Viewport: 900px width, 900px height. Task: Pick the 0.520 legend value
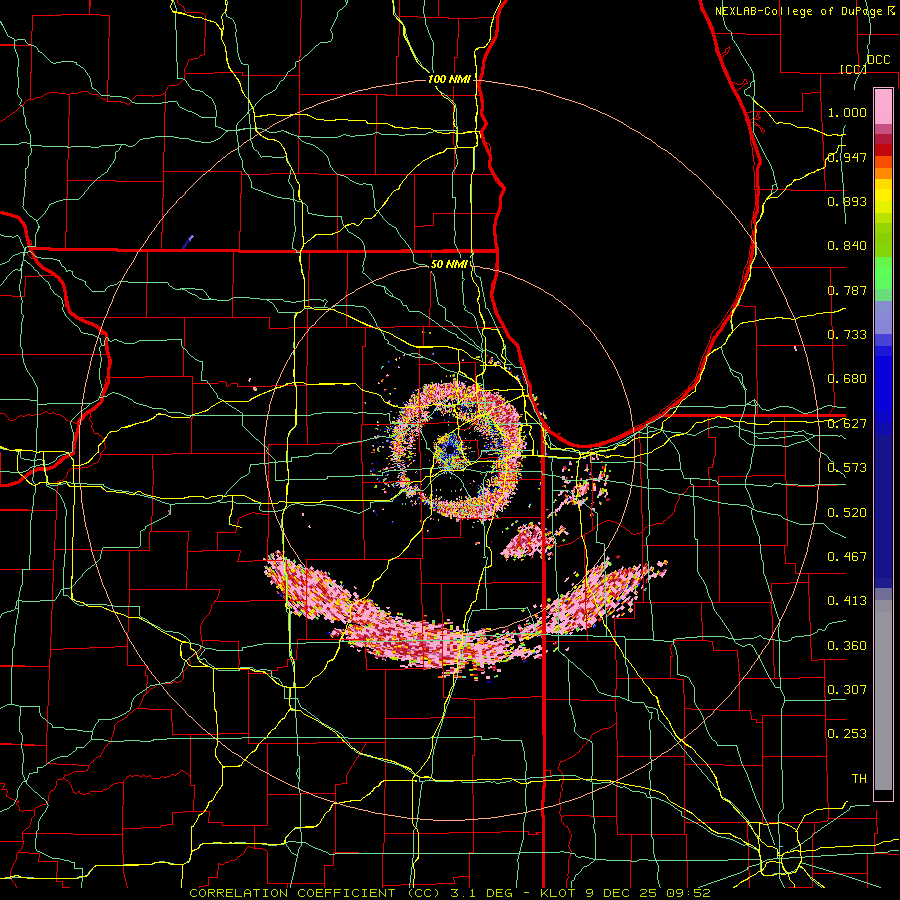tap(847, 513)
